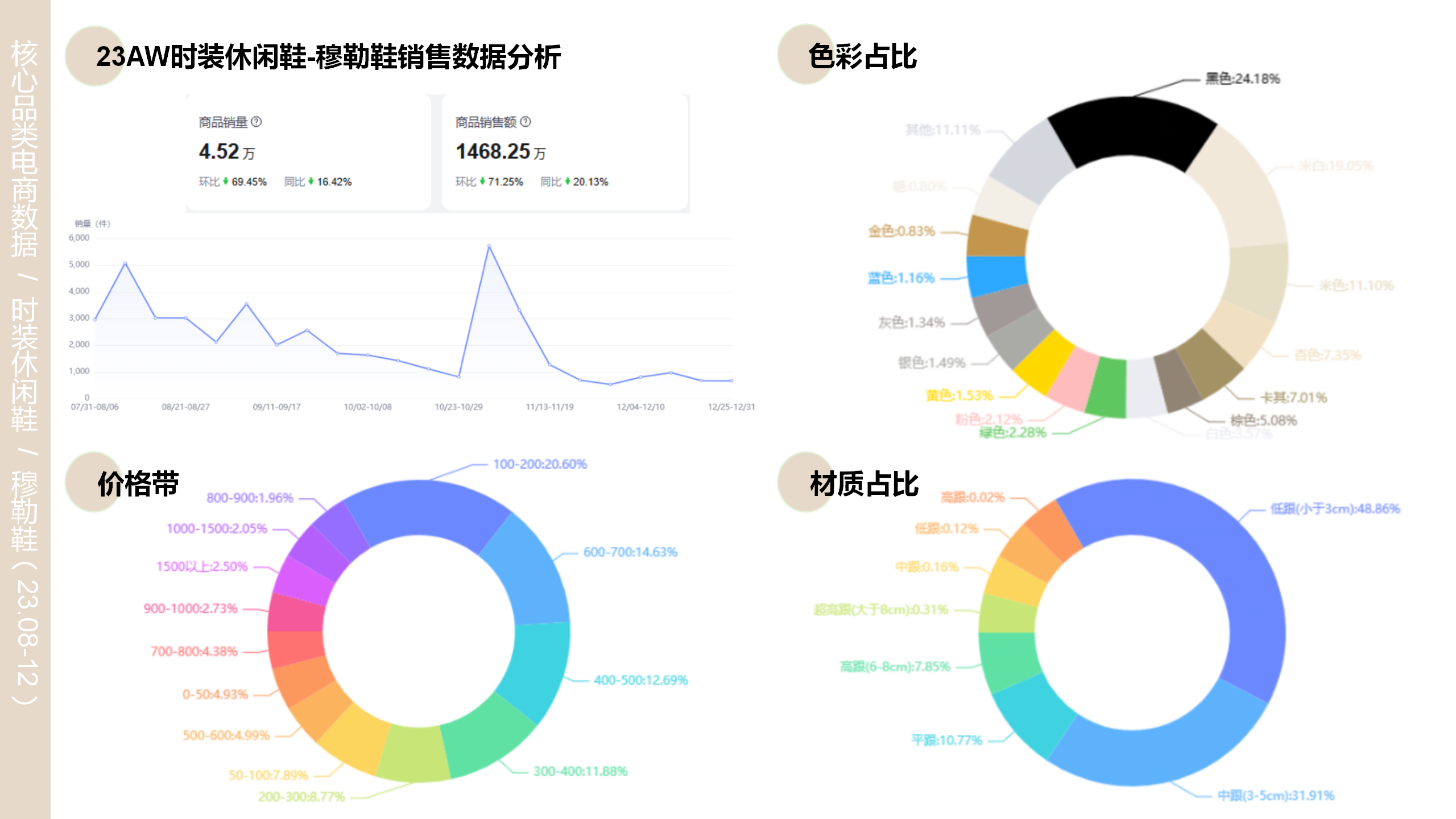Click the help icon beside 商品销量

[257, 122]
